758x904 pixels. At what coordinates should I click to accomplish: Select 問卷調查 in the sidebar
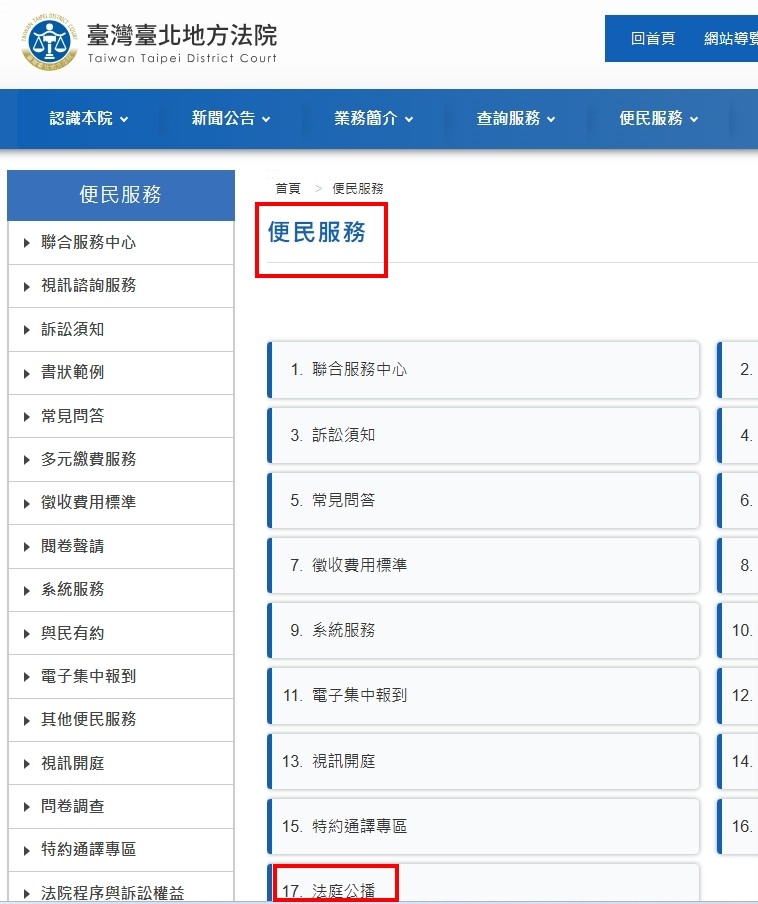pyautogui.click(x=72, y=806)
